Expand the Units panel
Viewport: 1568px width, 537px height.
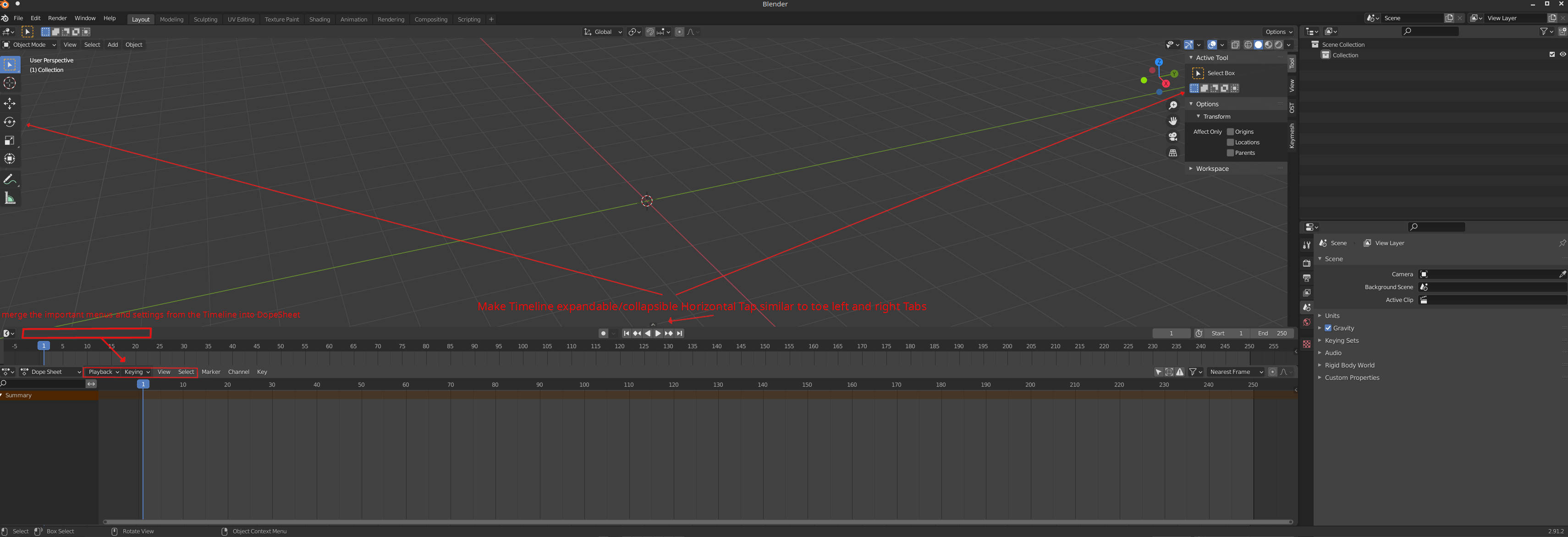tap(1332, 316)
